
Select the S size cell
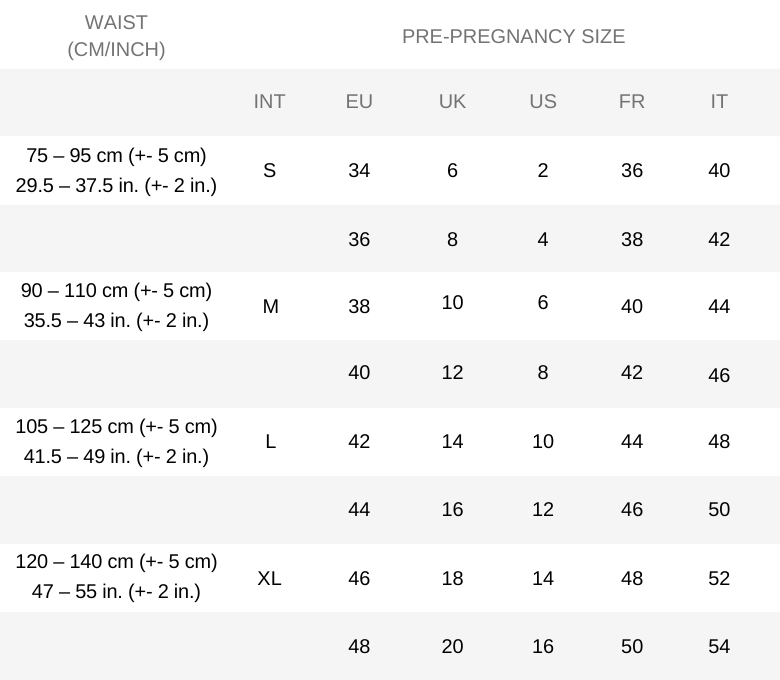pos(269,171)
